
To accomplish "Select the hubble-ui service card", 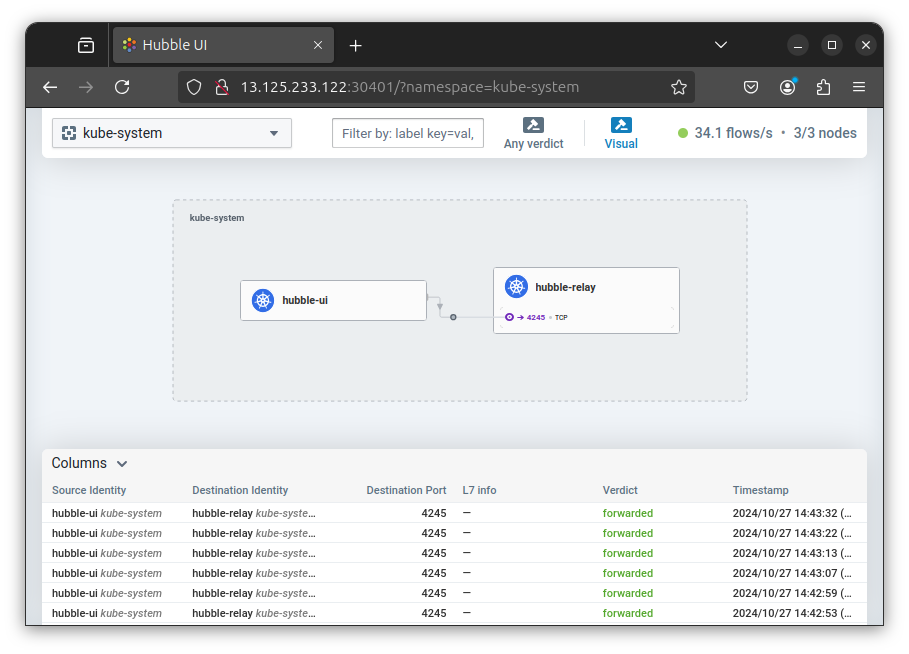I will point(333,300).
